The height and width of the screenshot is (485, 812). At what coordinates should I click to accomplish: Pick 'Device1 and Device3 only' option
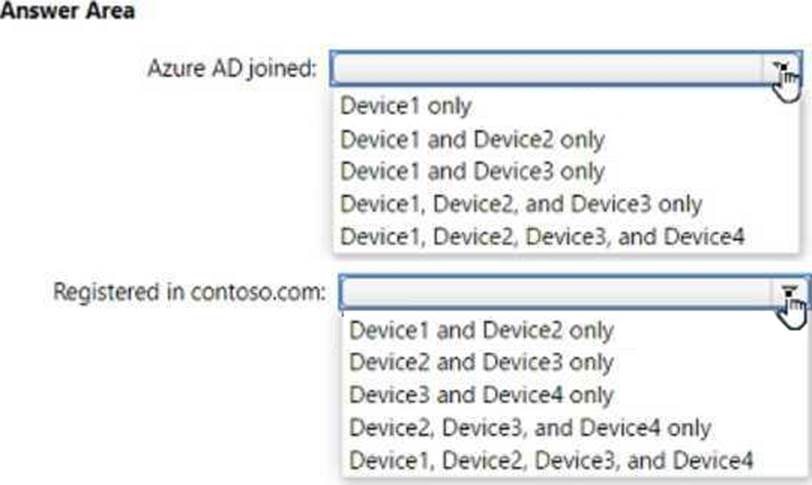pyautogui.click(x=472, y=171)
